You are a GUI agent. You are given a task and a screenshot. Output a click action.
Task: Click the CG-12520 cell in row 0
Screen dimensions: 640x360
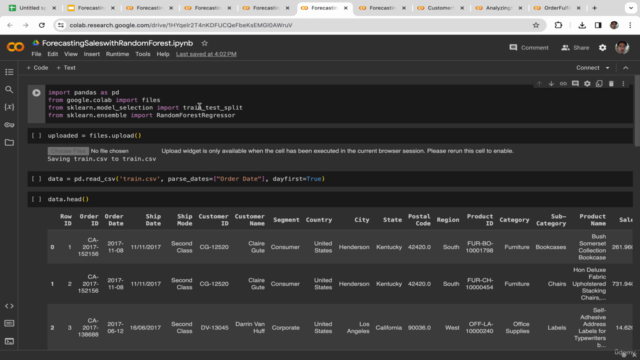(x=214, y=247)
